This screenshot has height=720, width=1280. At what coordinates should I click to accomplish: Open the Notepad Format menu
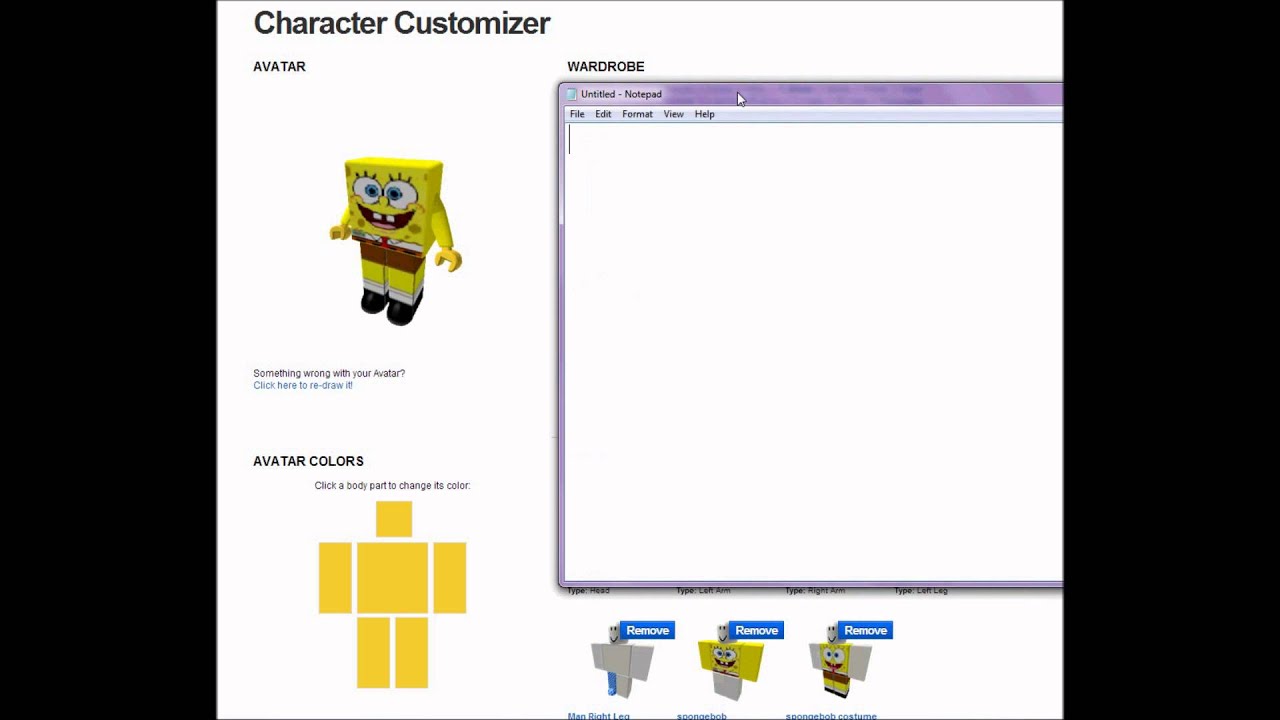click(637, 114)
